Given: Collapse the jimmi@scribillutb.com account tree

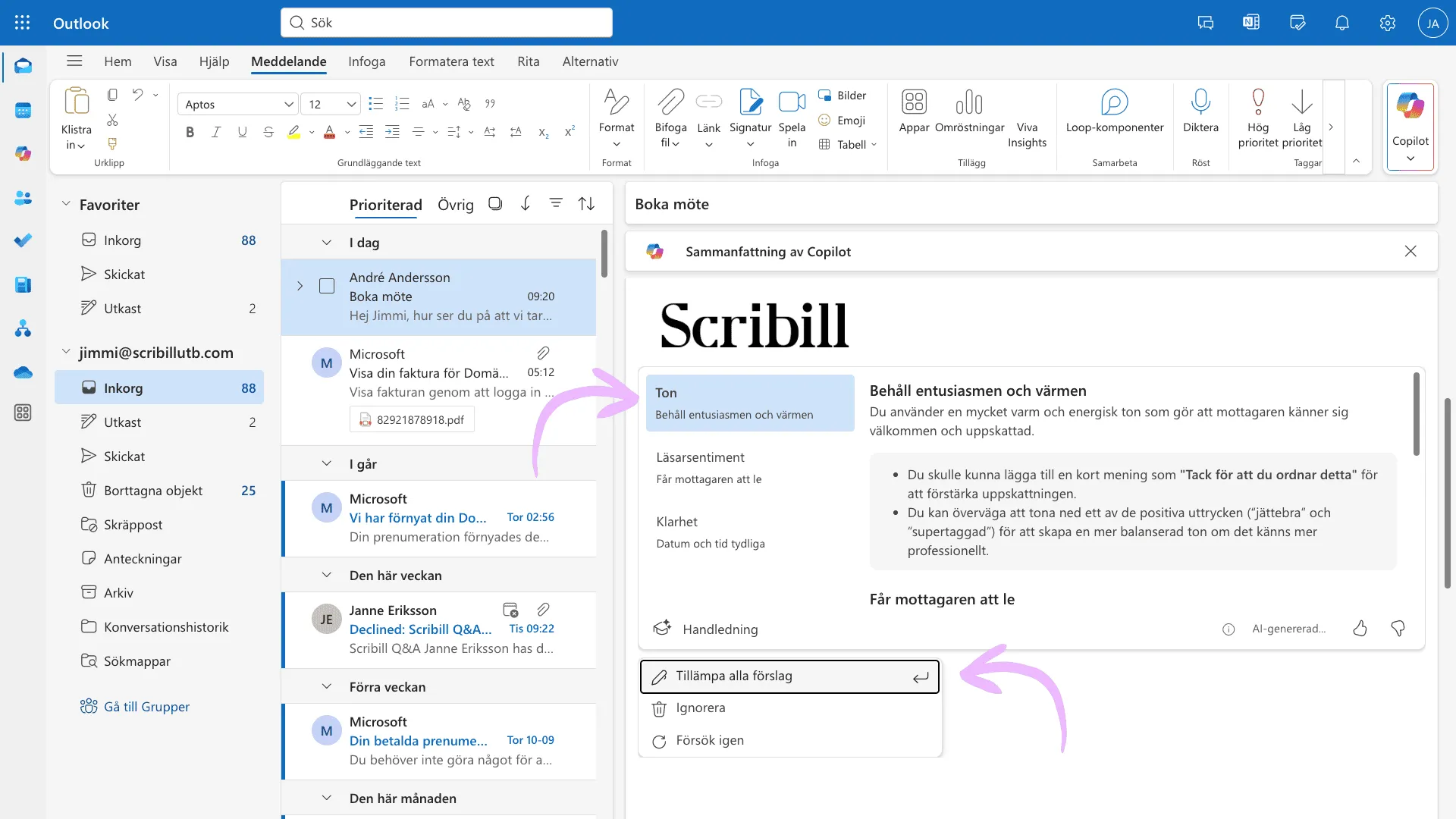Looking at the screenshot, I should tap(66, 352).
